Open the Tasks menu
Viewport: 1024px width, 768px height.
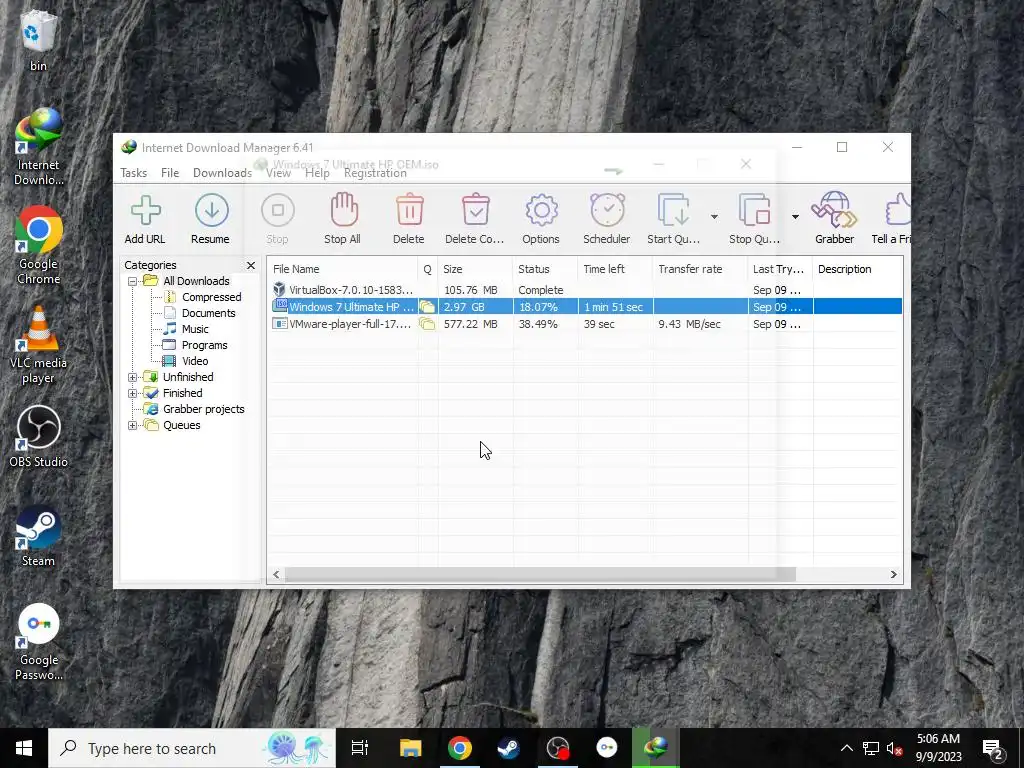[133, 173]
